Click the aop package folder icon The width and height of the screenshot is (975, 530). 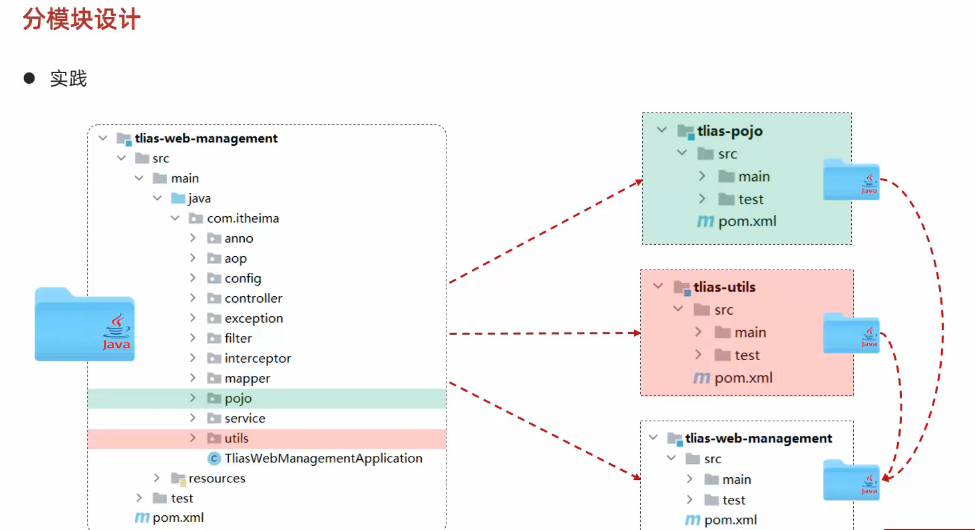(215, 258)
